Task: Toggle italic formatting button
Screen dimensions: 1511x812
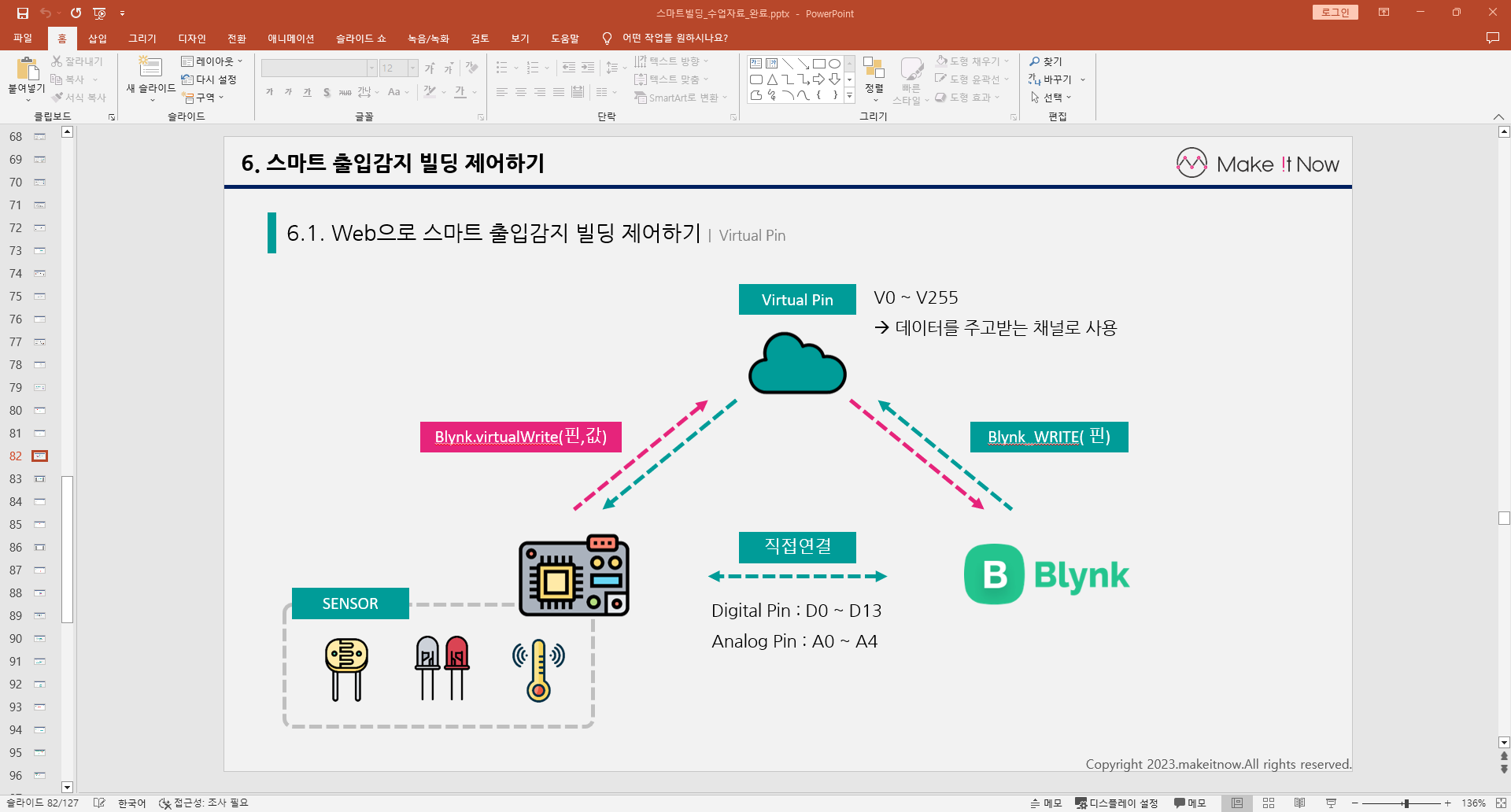Action: pos(288,92)
